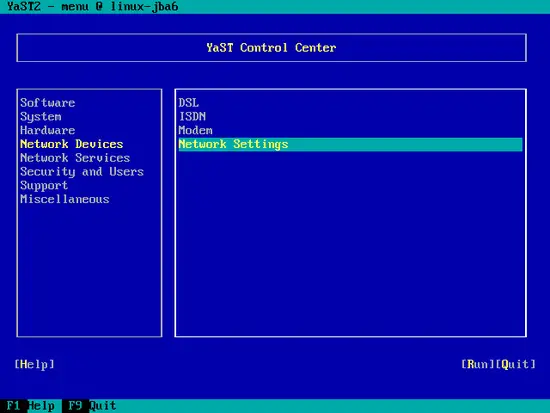Viewport: 550px width, 413px height.
Task: Open the System category
Action: pyautogui.click(x=41, y=116)
